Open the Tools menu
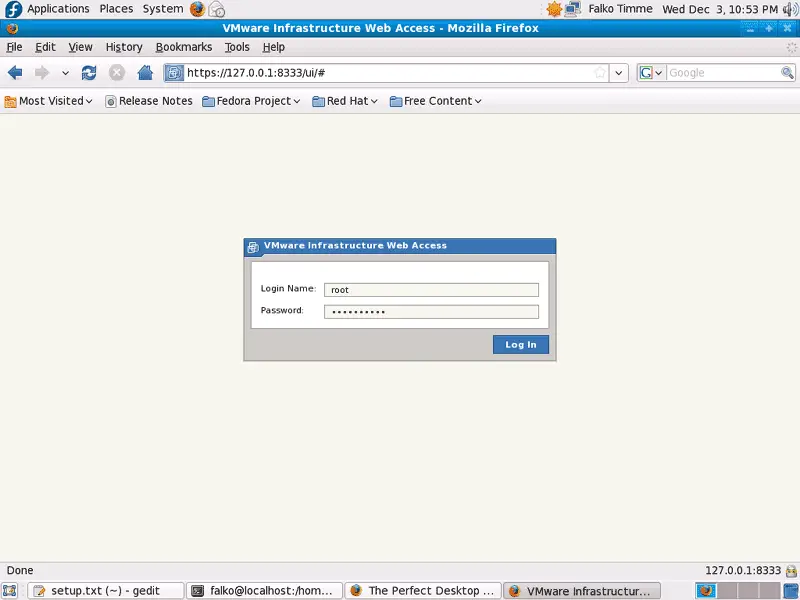 [x=237, y=47]
